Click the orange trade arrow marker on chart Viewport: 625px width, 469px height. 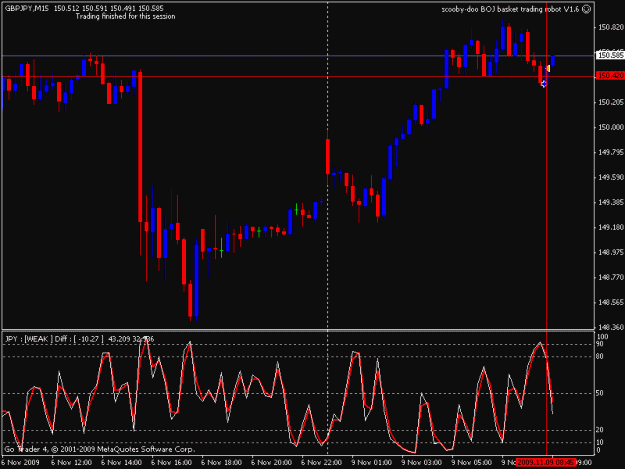(548, 69)
